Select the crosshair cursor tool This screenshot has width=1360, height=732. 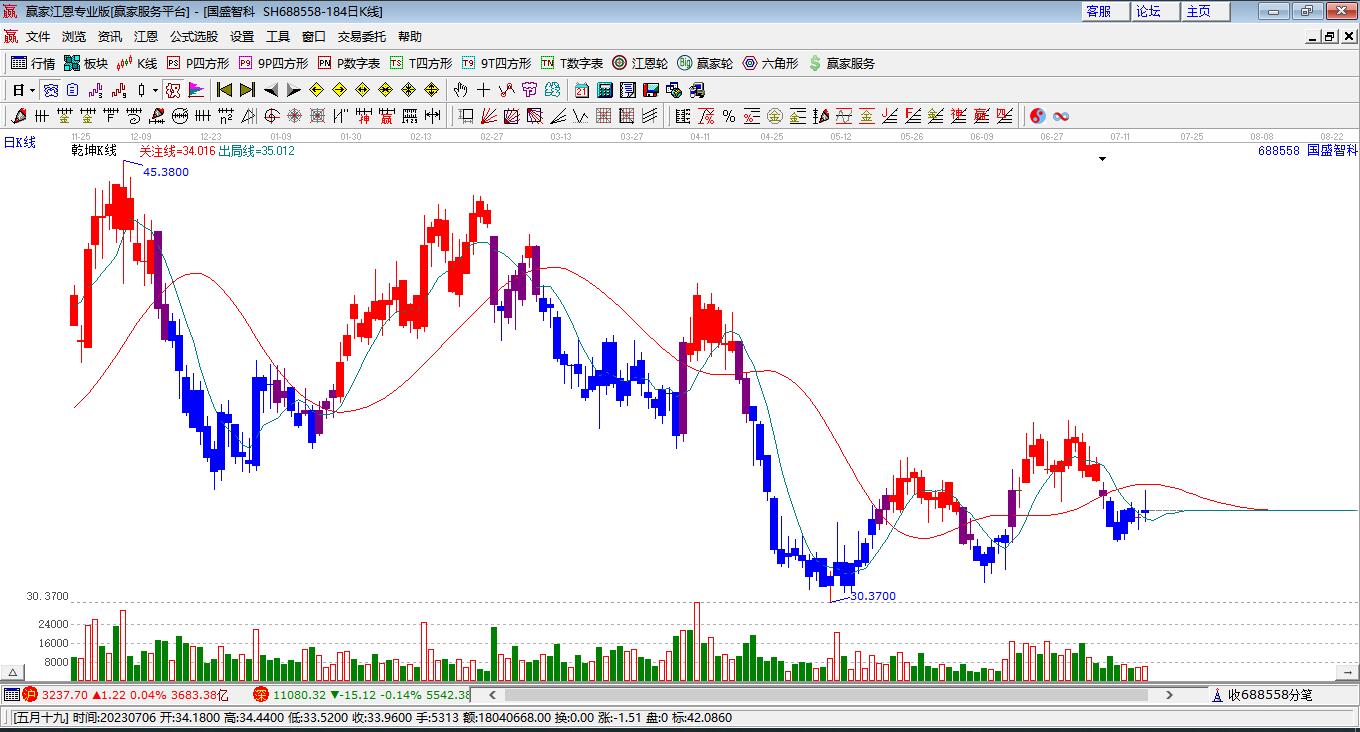[483, 90]
